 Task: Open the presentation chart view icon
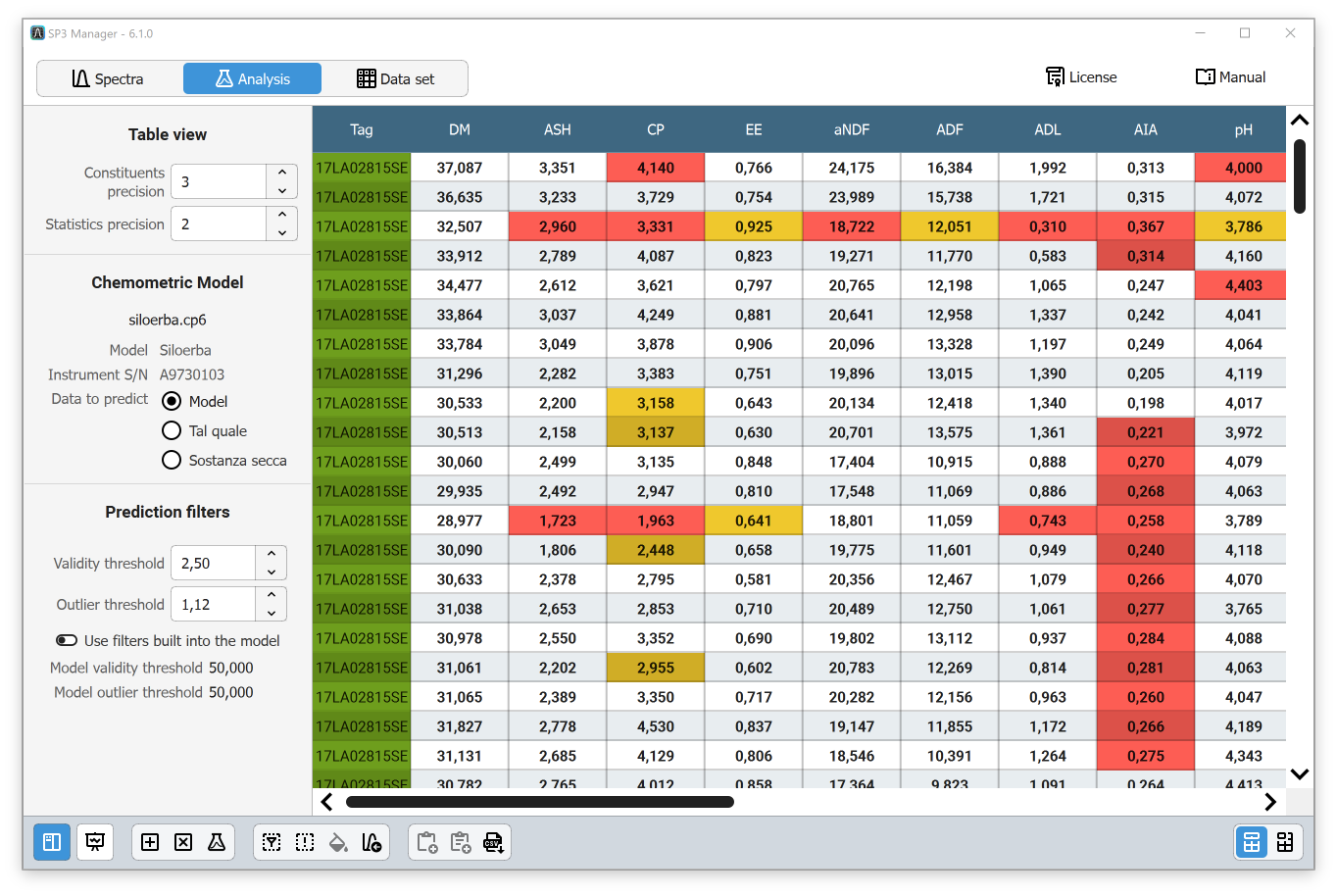95,842
